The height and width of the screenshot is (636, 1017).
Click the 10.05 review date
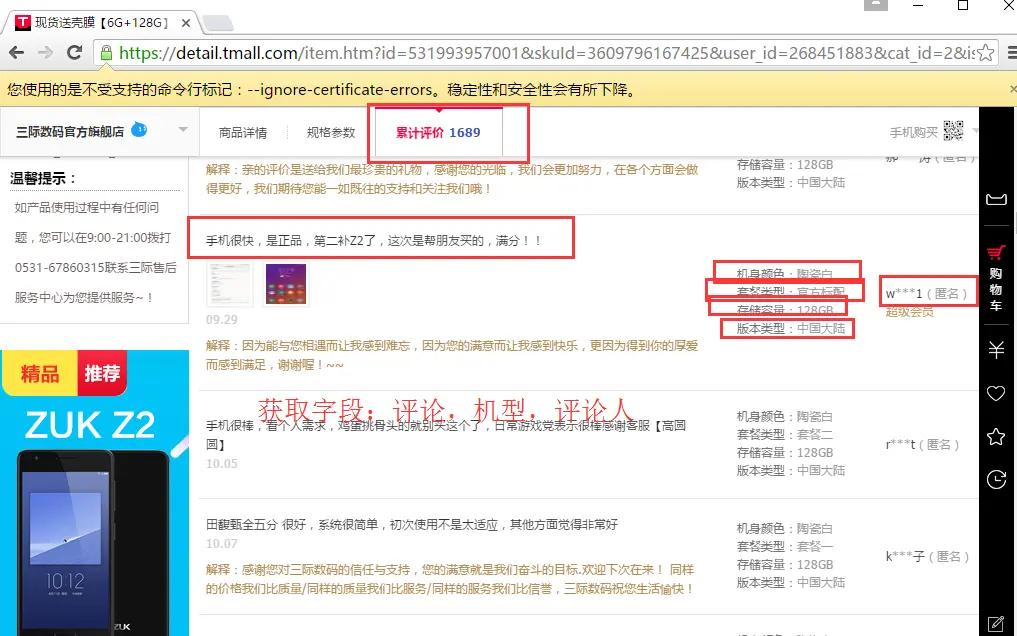pyautogui.click(x=222, y=464)
